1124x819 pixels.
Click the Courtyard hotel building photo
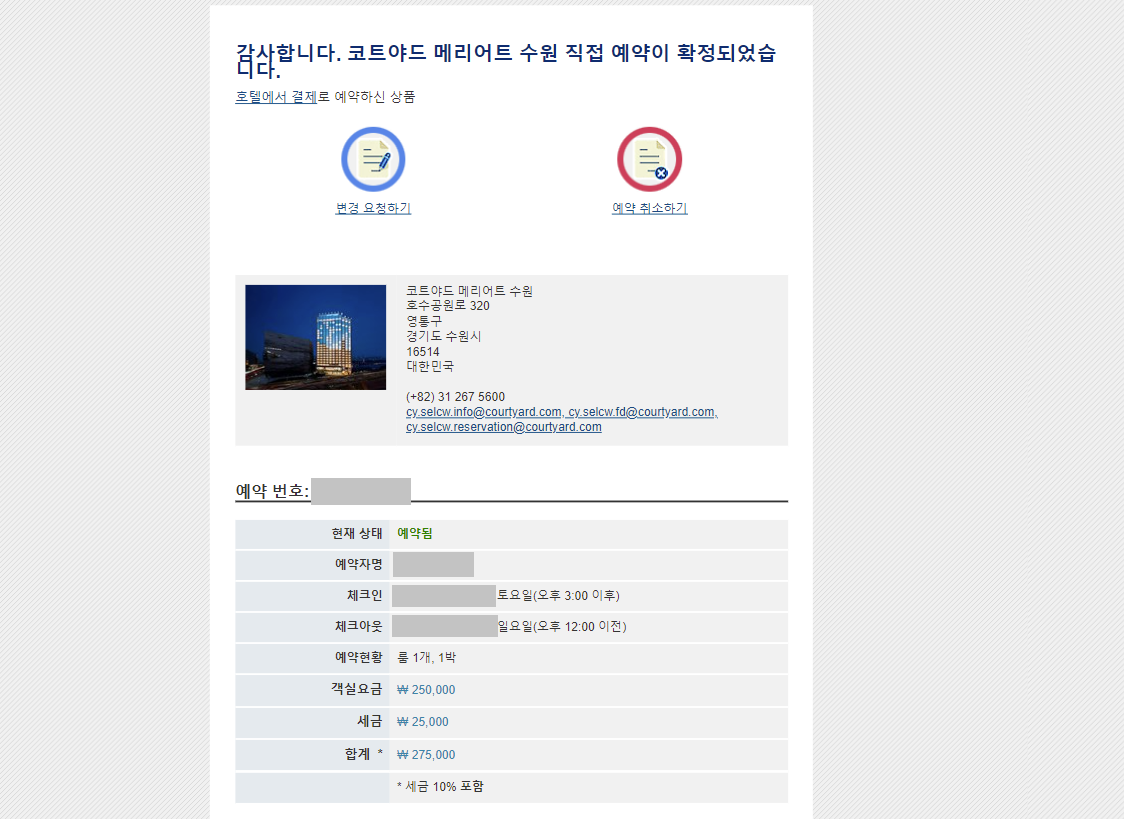coord(315,337)
